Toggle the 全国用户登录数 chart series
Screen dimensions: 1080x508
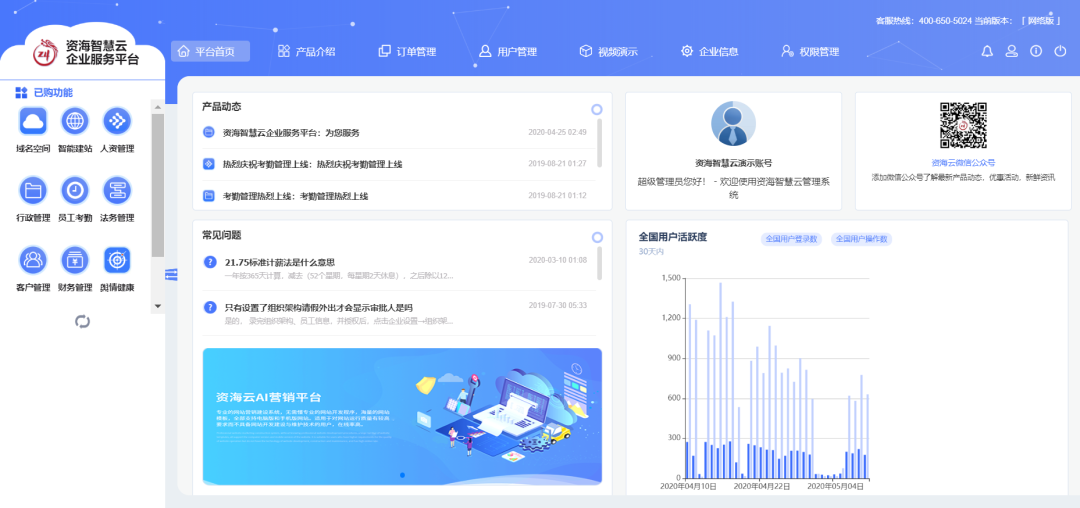click(x=792, y=239)
